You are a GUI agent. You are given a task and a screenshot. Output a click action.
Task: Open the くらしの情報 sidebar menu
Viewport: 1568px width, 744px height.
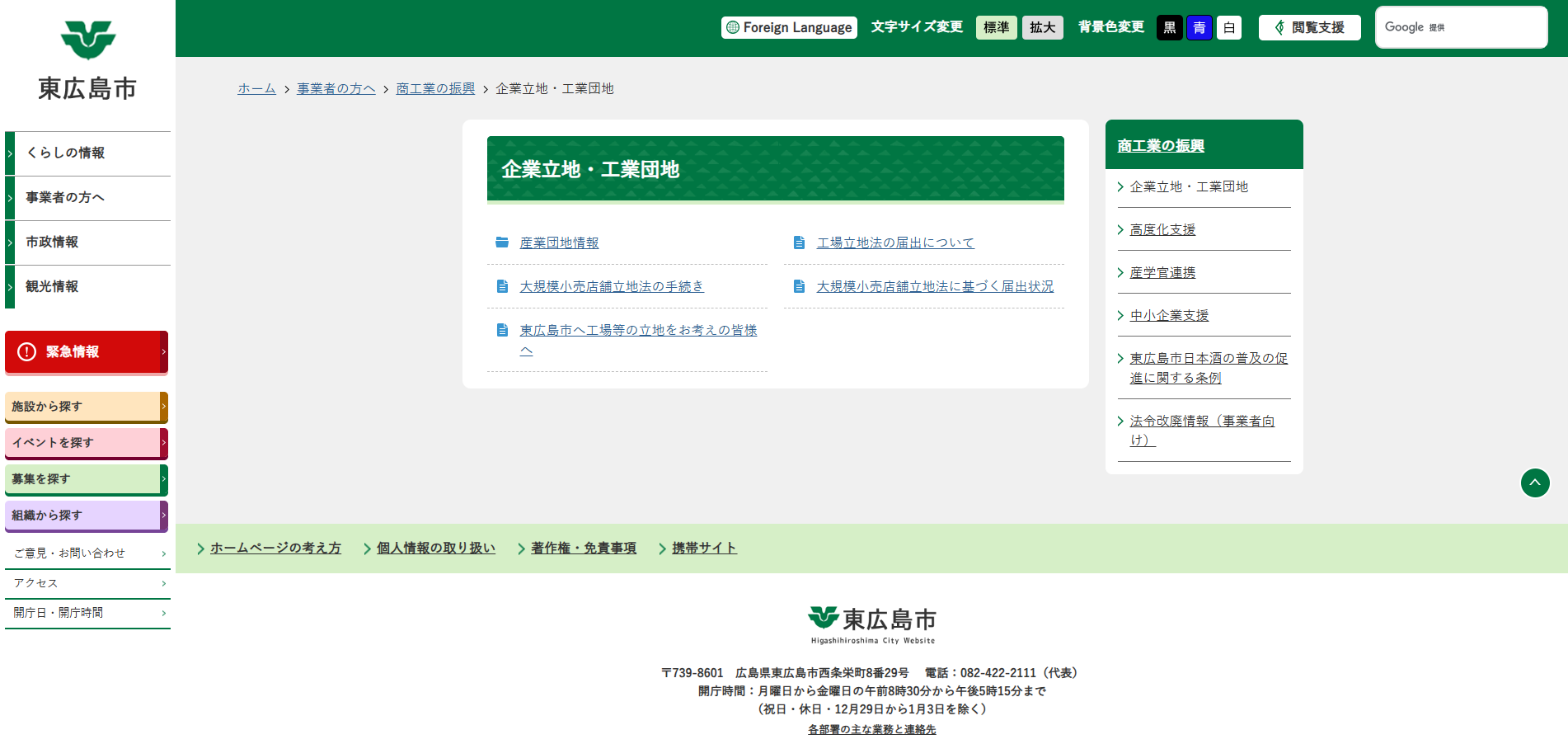click(87, 153)
